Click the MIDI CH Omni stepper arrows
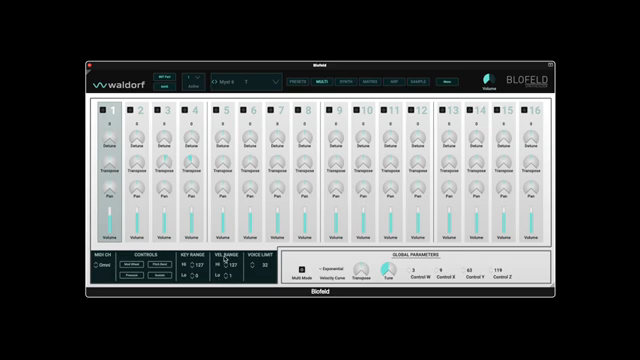The height and width of the screenshot is (360, 640). (x=96, y=265)
